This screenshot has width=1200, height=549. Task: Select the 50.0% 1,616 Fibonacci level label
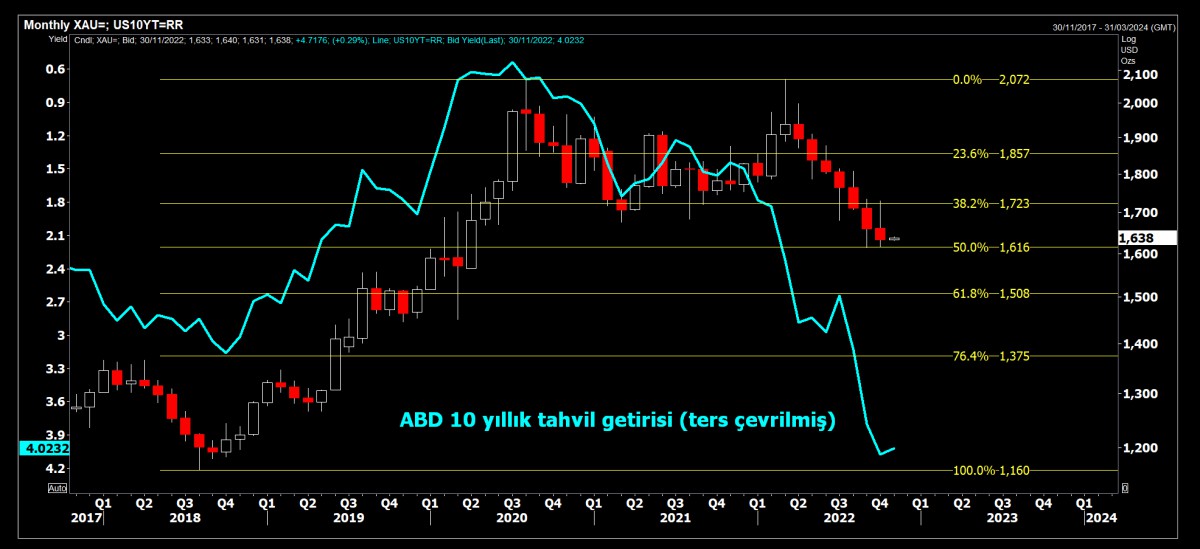click(x=1001, y=247)
